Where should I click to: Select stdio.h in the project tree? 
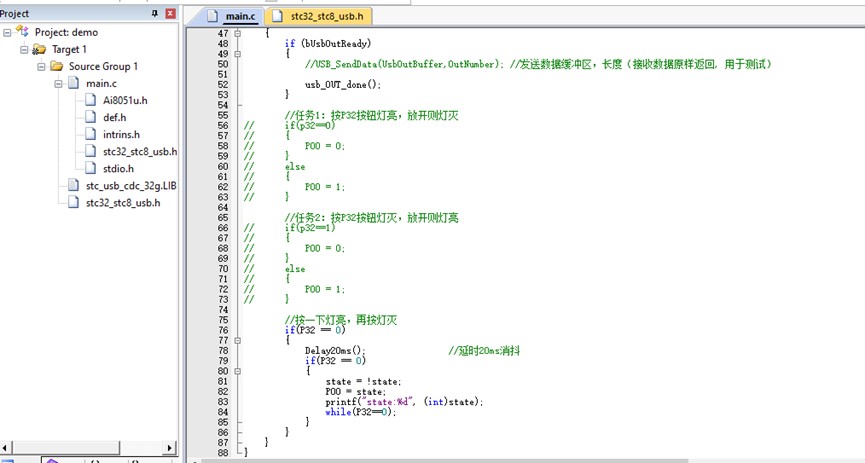coord(118,168)
